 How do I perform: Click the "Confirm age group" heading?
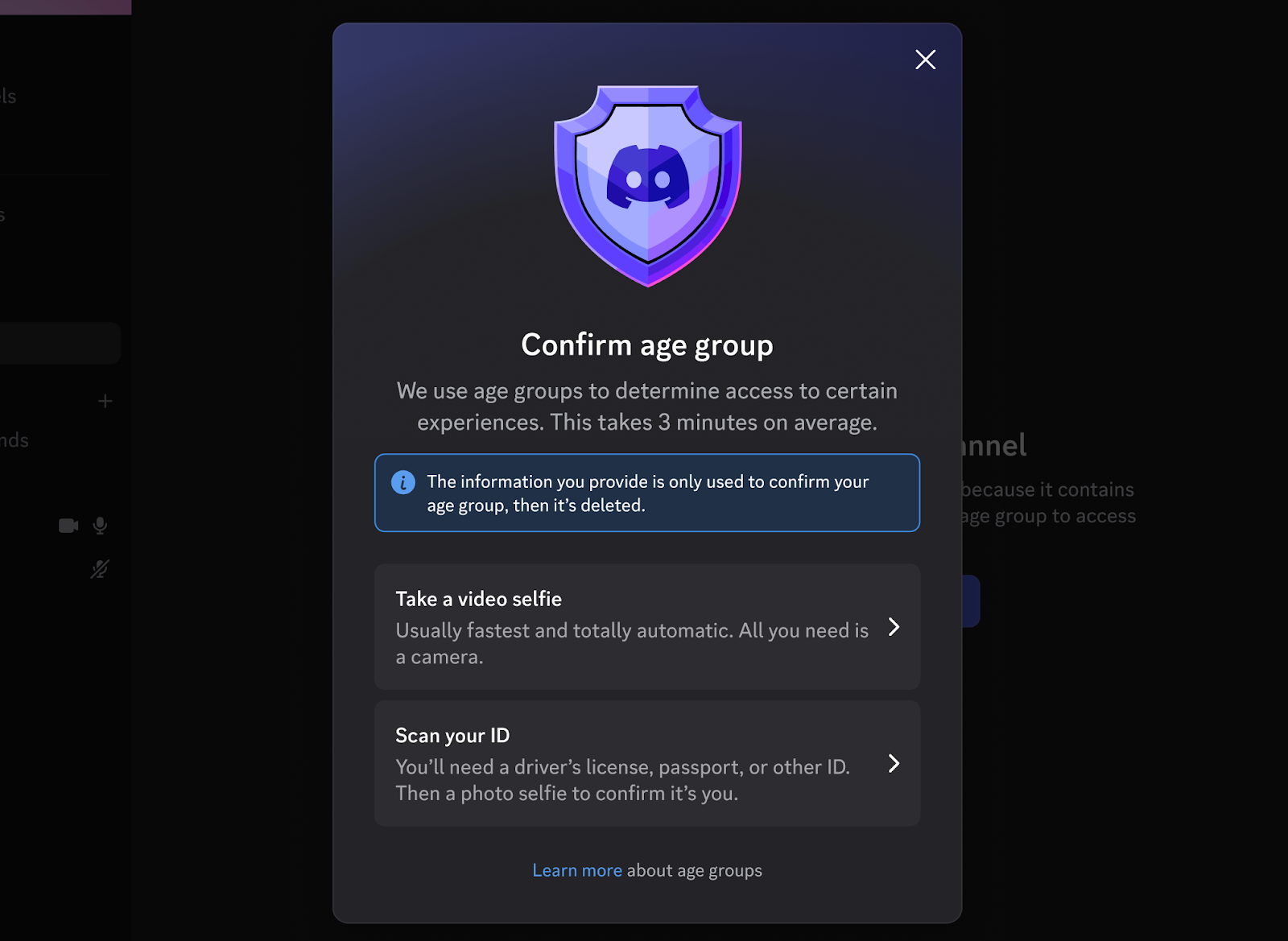coord(647,345)
